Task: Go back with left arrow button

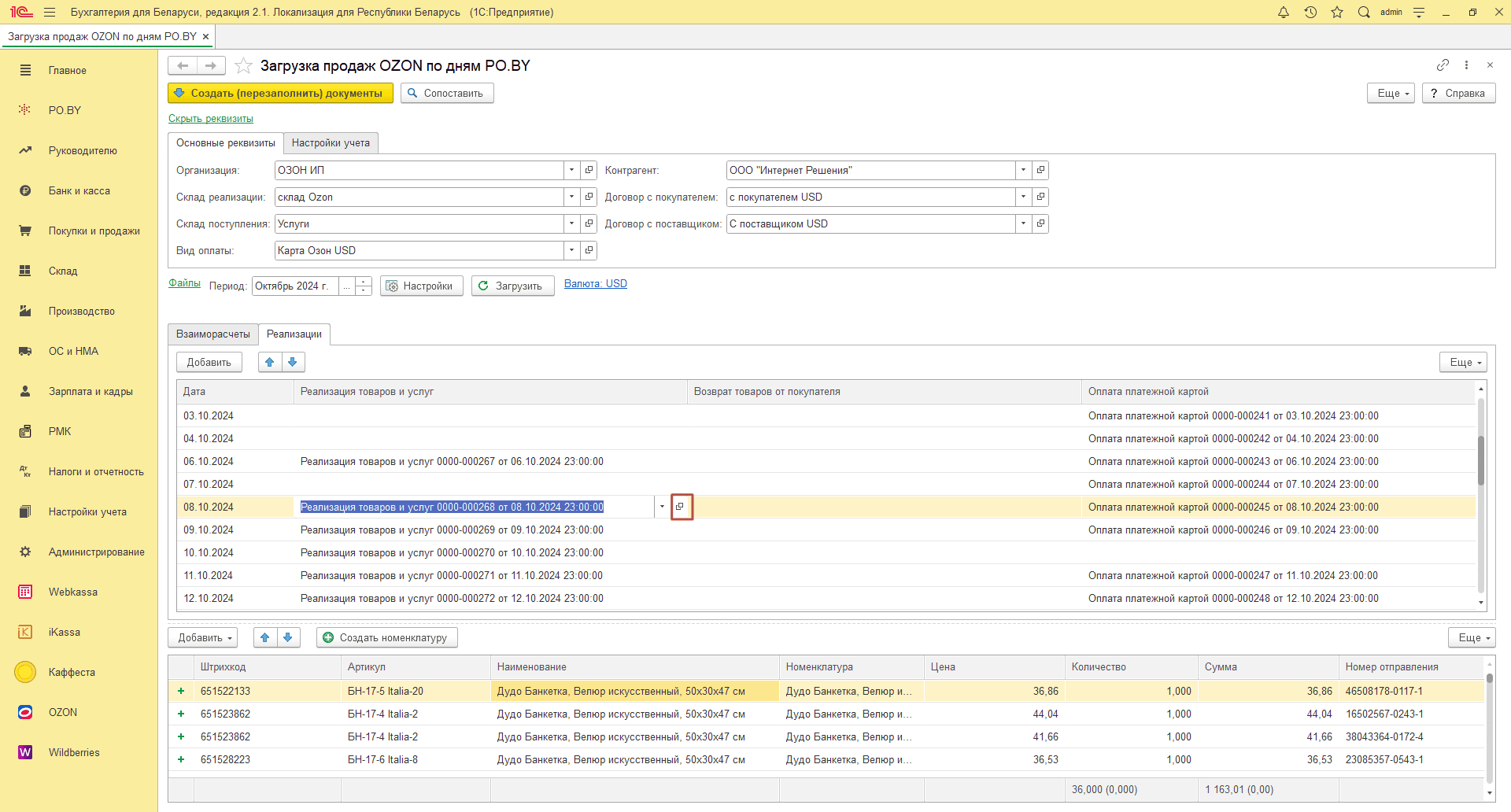Action: click(183, 65)
